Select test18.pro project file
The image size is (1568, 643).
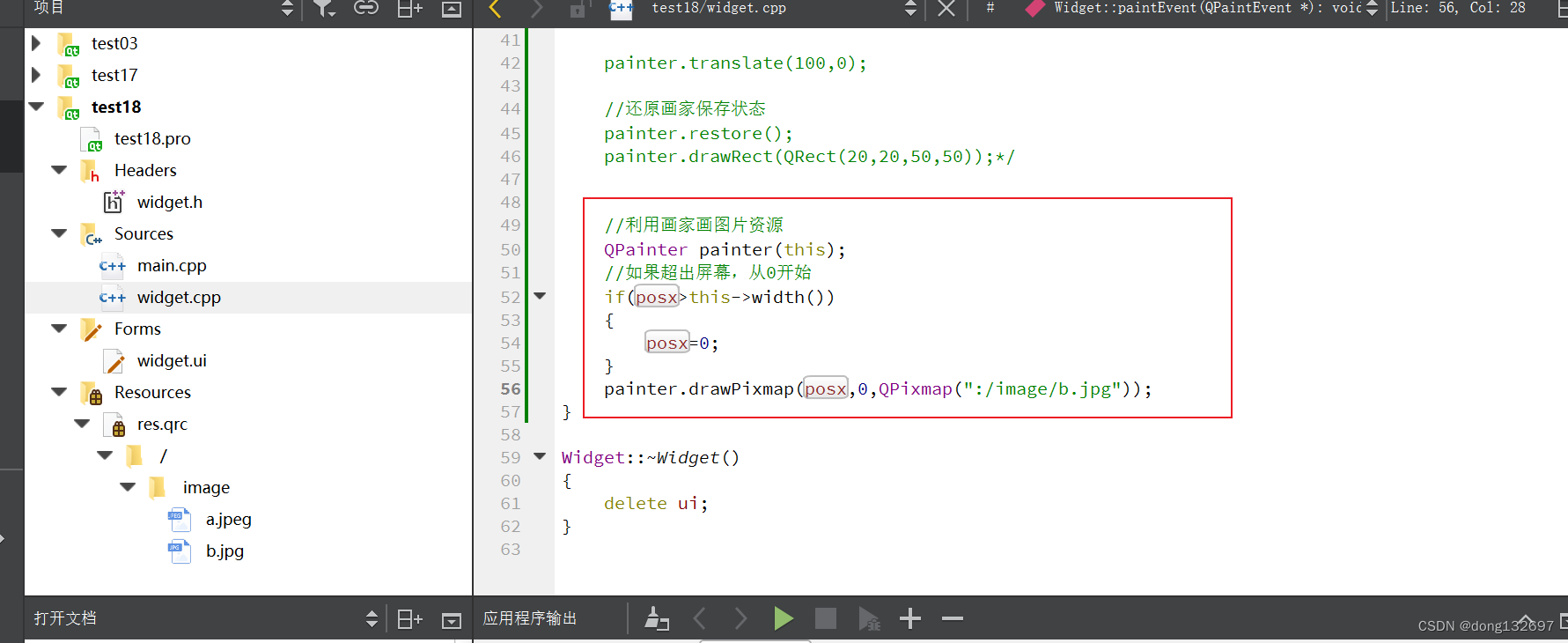click(x=152, y=138)
